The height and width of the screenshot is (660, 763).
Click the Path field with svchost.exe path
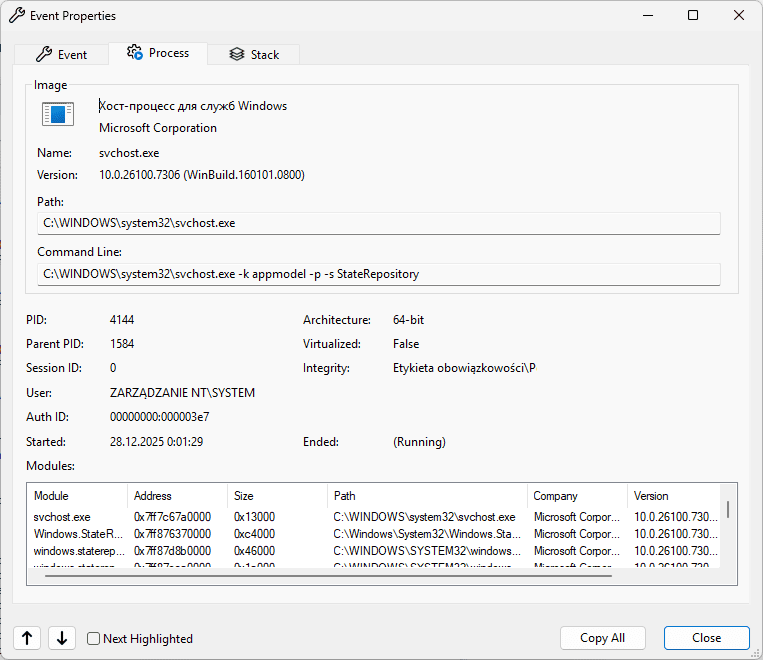click(x=379, y=223)
